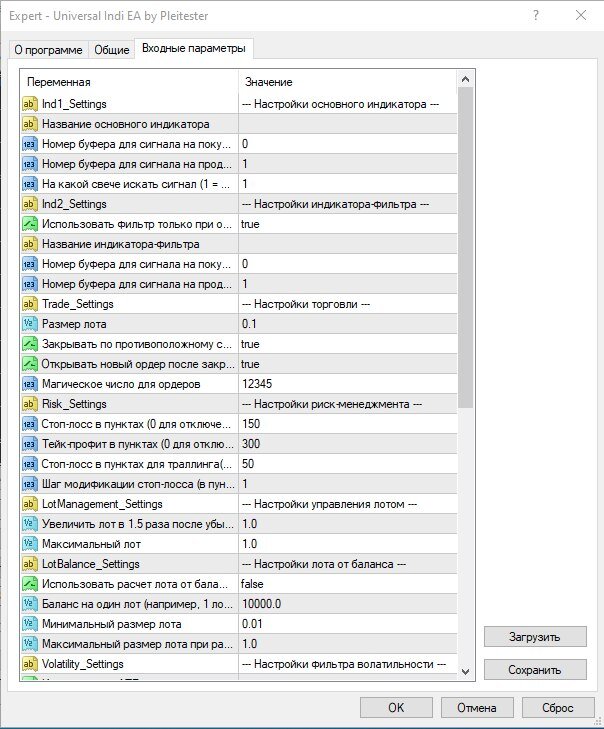Click the text '--- Настройки риск-менеджмента ---'
Image resolution: width=604 pixels, height=729 pixels.
[x=332, y=404]
